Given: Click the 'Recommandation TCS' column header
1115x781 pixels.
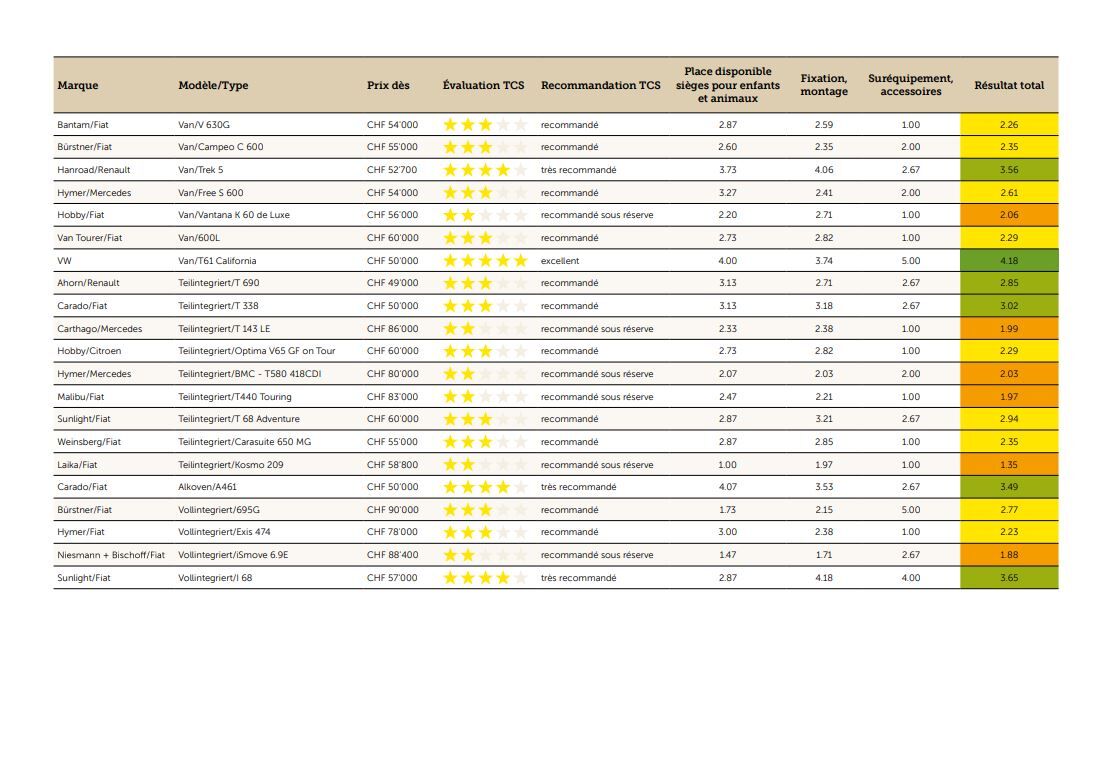Looking at the screenshot, I should (601, 85).
